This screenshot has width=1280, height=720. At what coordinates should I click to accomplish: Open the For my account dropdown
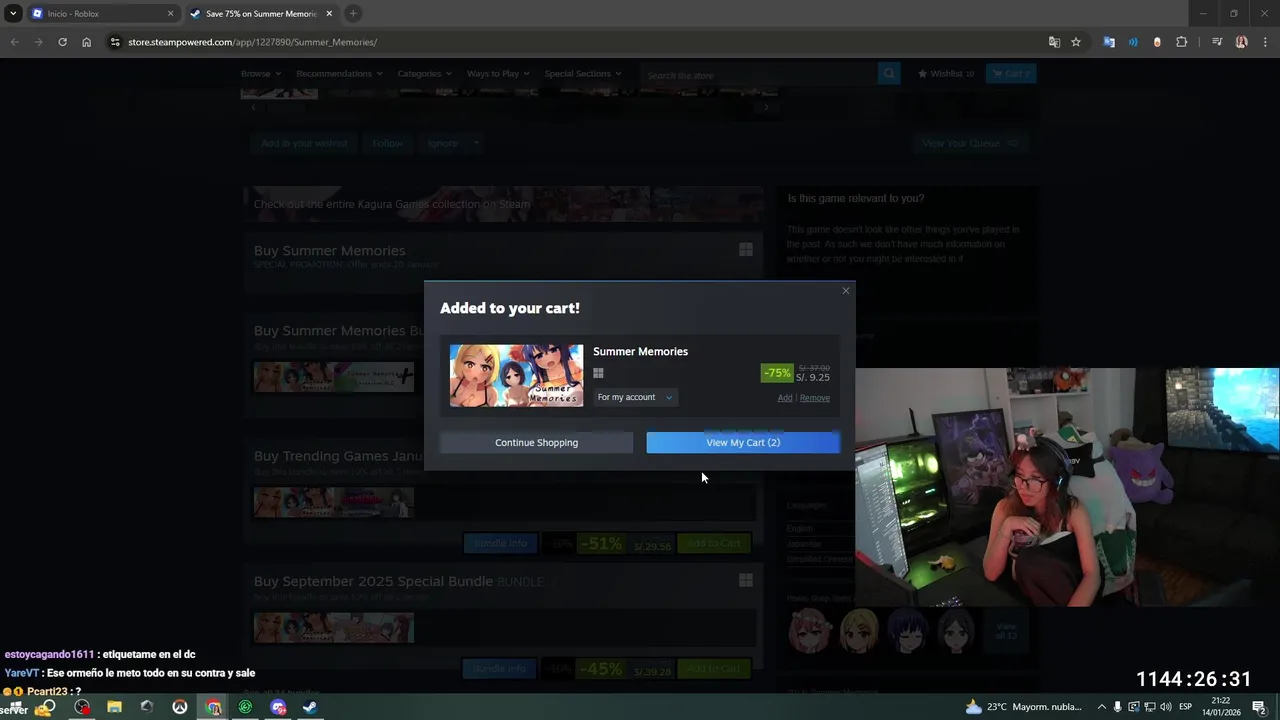click(x=635, y=397)
